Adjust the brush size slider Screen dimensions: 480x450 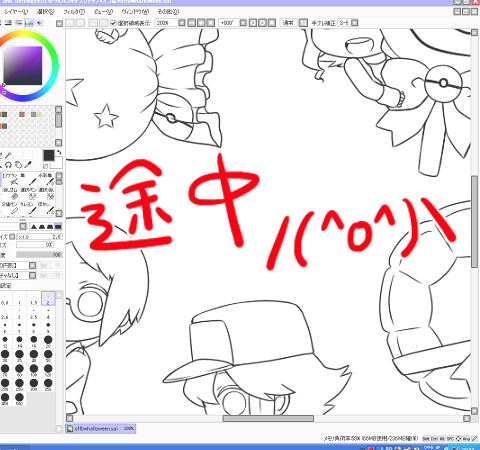pos(40,237)
